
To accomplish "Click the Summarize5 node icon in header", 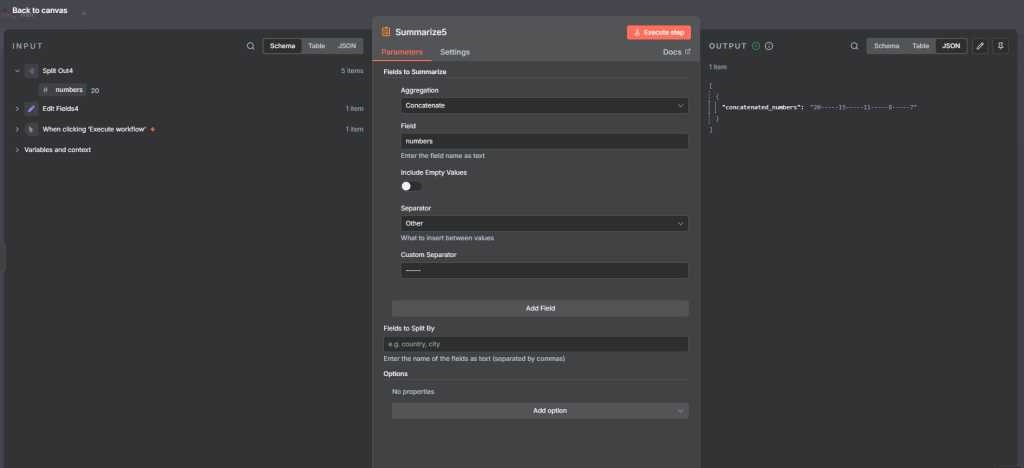I will click(x=386, y=32).
